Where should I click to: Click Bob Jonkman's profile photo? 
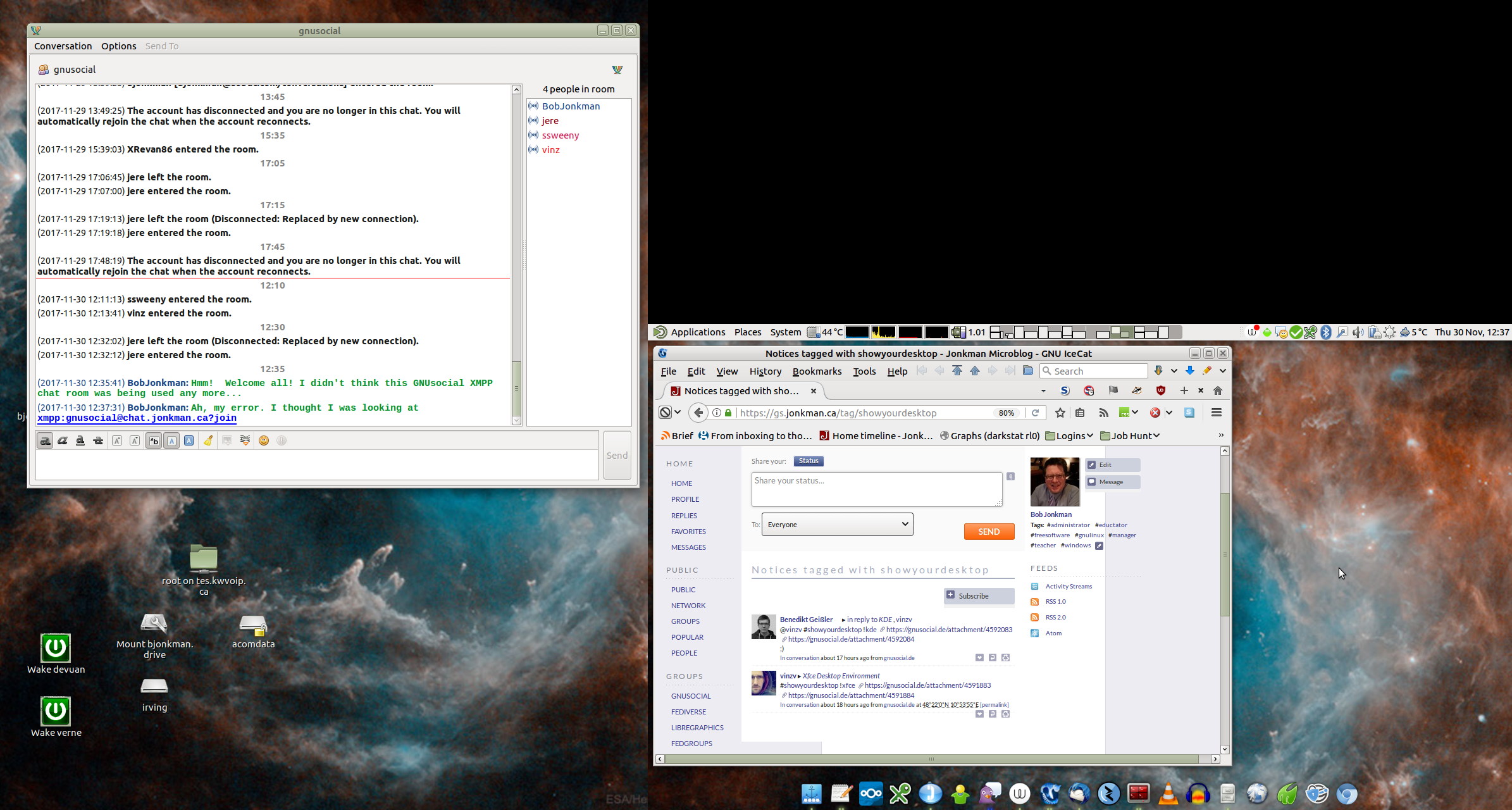[x=1055, y=482]
